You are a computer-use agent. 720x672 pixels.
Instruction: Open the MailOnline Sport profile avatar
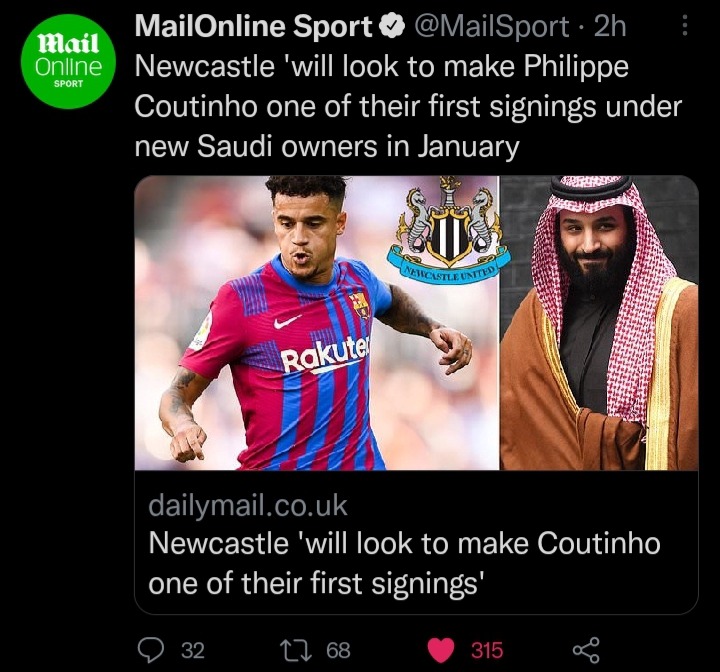tap(68, 62)
